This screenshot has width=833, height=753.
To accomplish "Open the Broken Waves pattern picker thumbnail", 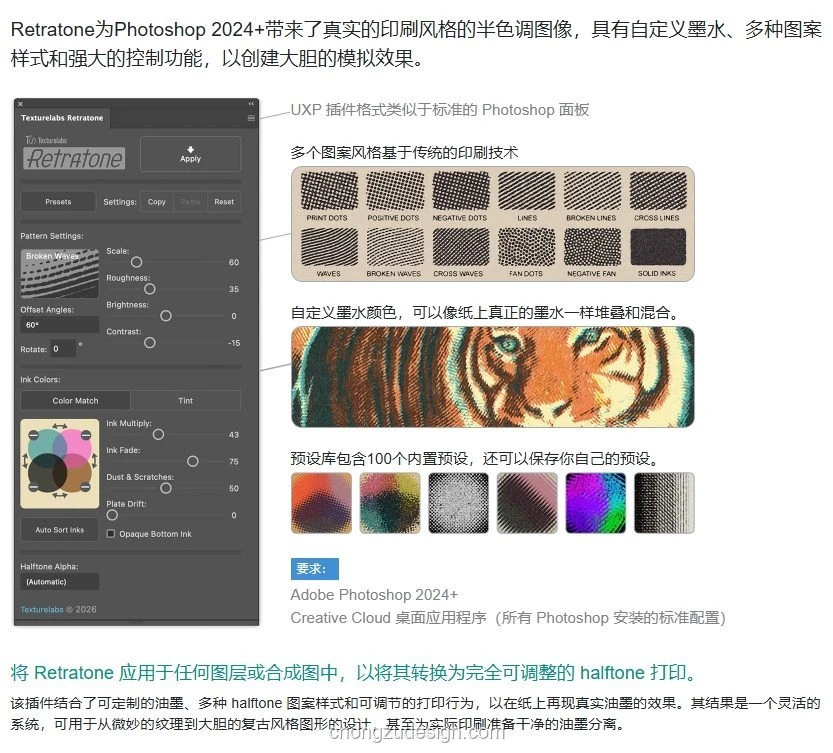I will [60, 273].
